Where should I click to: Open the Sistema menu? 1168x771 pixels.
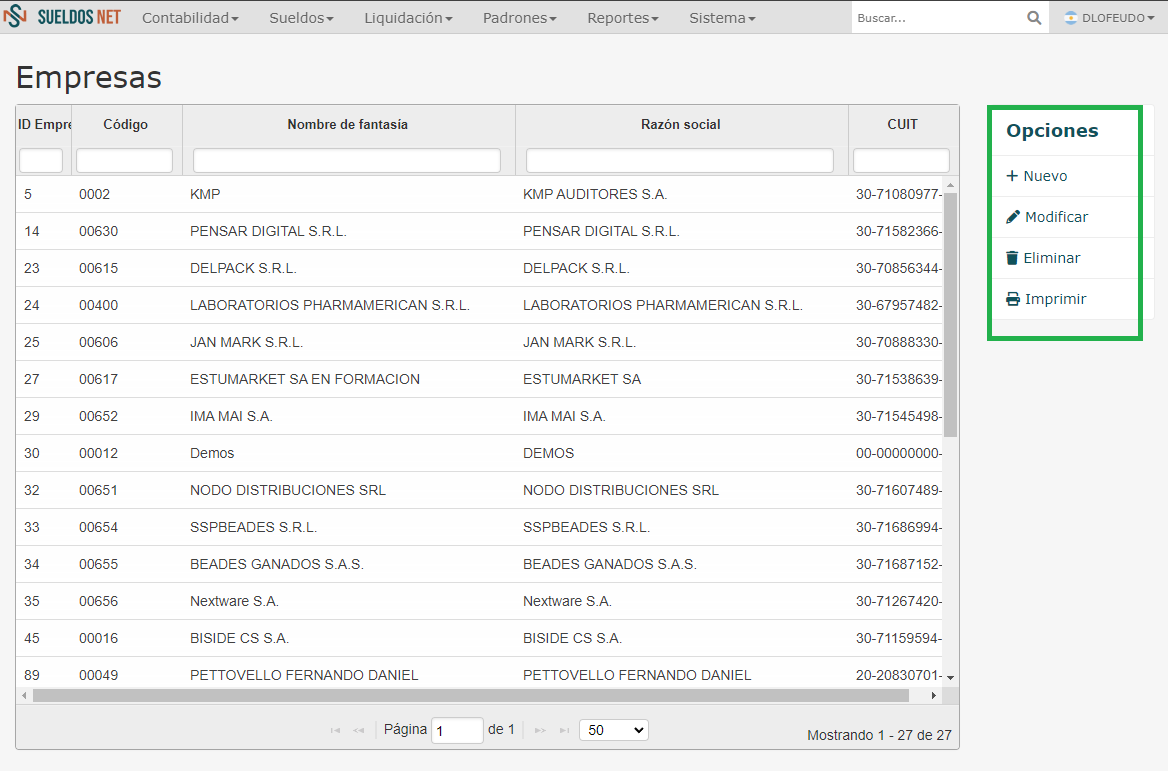pyautogui.click(x=722, y=18)
